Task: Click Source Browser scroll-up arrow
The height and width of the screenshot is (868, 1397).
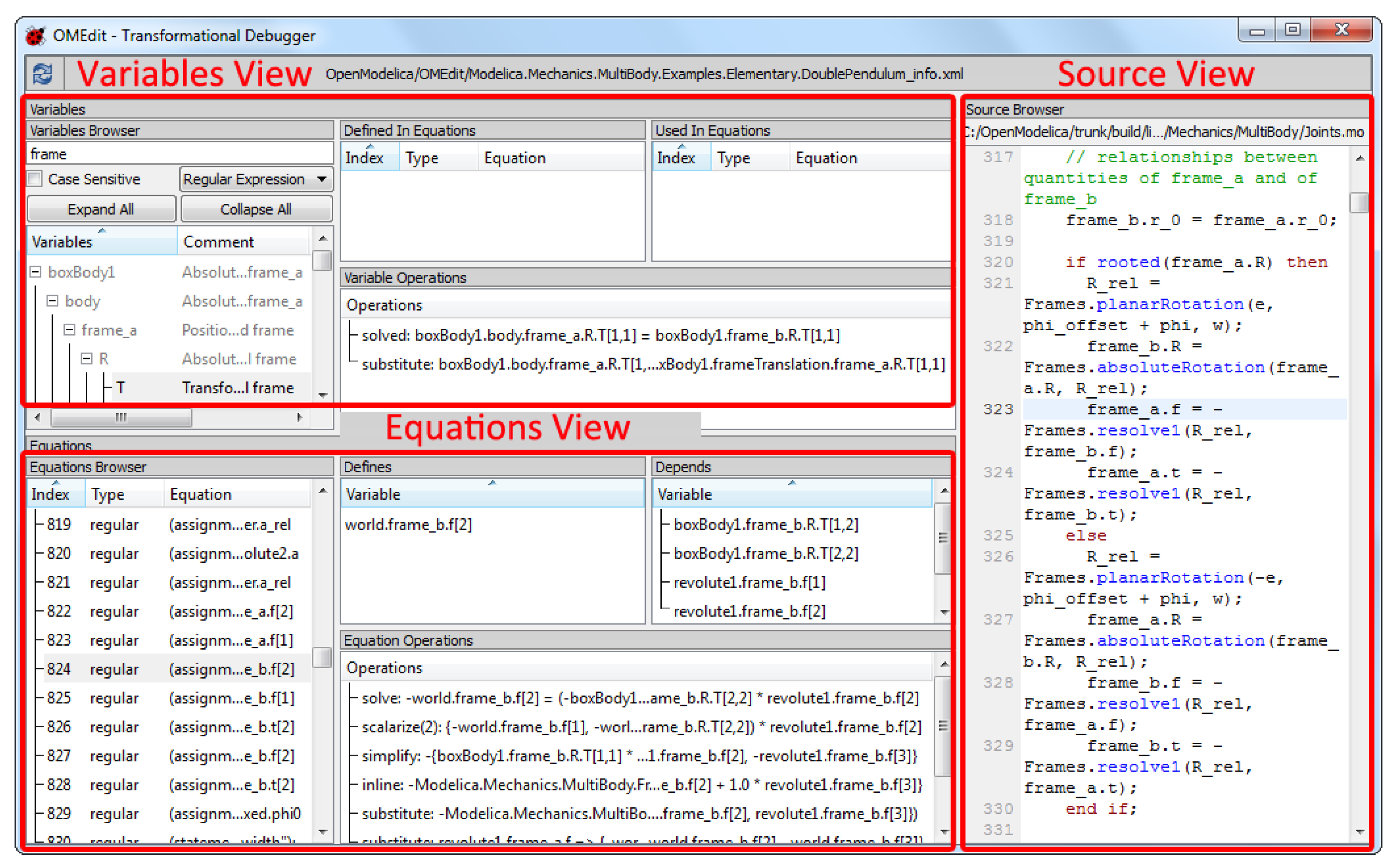Action: pyautogui.click(x=1360, y=157)
